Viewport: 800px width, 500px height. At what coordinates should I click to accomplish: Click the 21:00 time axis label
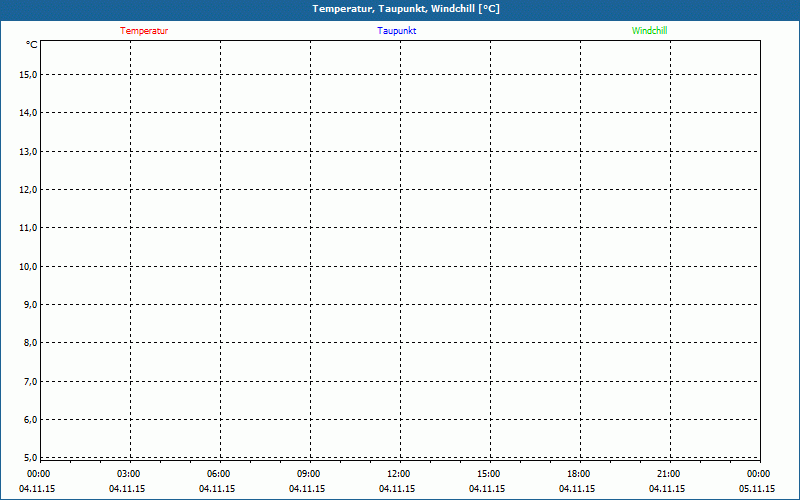click(x=668, y=474)
